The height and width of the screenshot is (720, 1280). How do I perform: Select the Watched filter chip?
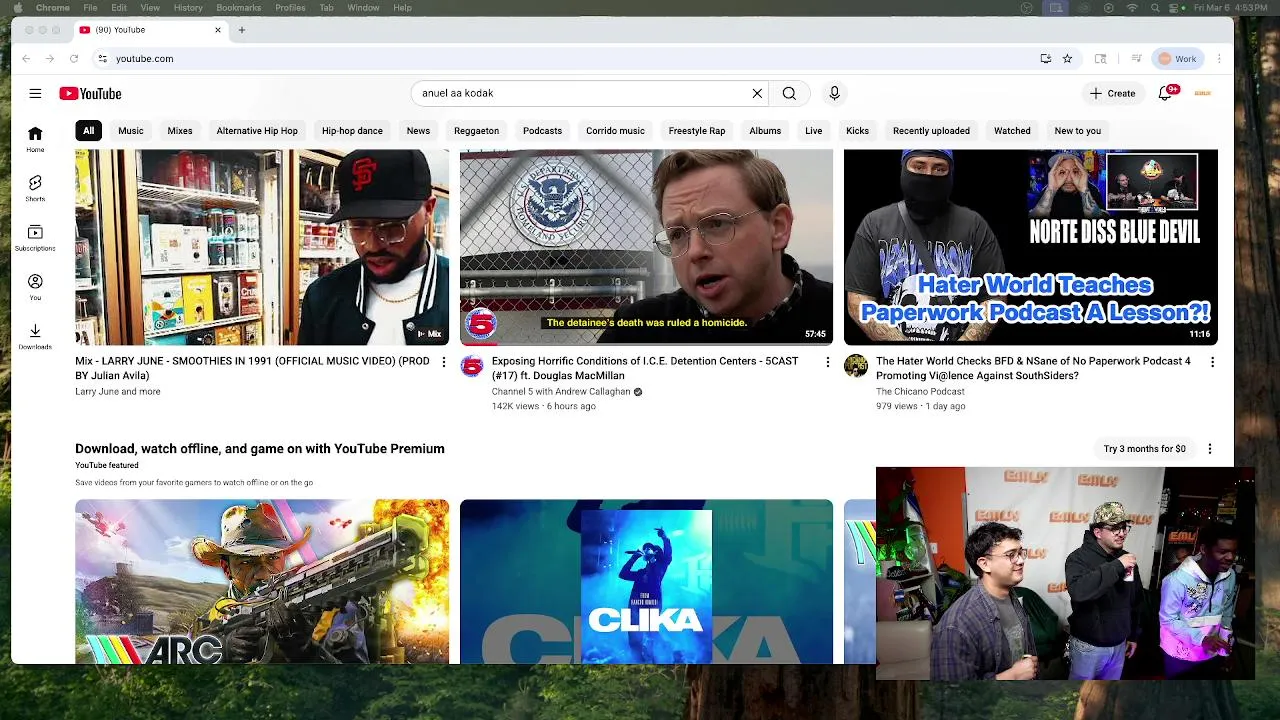(x=1012, y=131)
